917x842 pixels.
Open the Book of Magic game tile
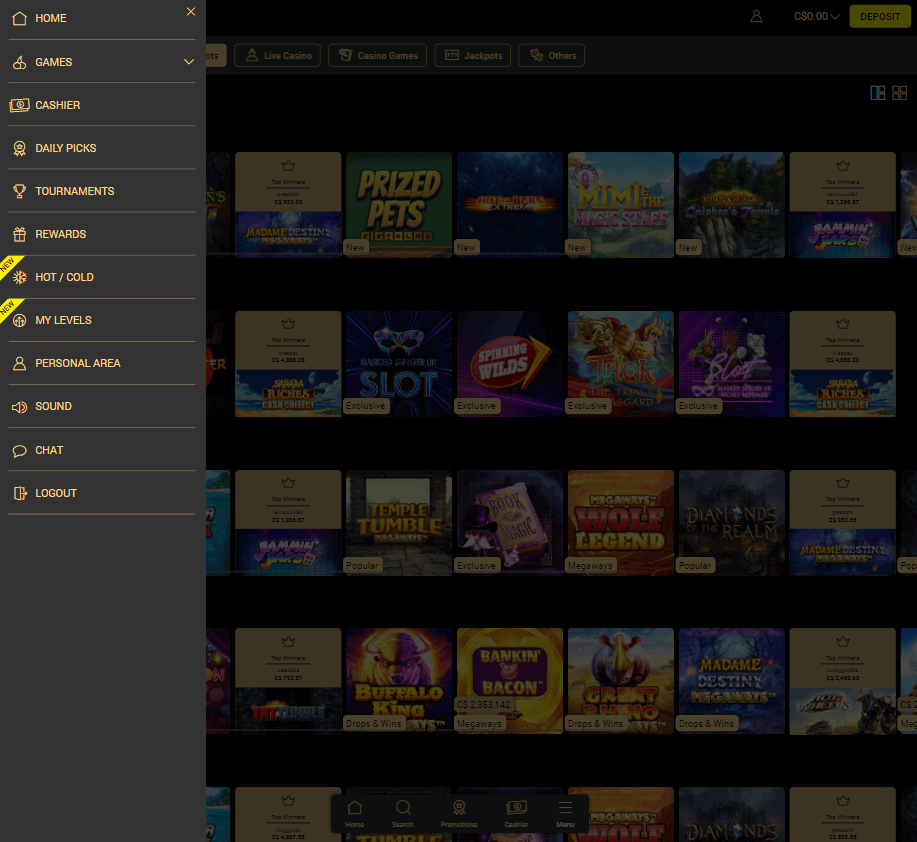point(510,523)
